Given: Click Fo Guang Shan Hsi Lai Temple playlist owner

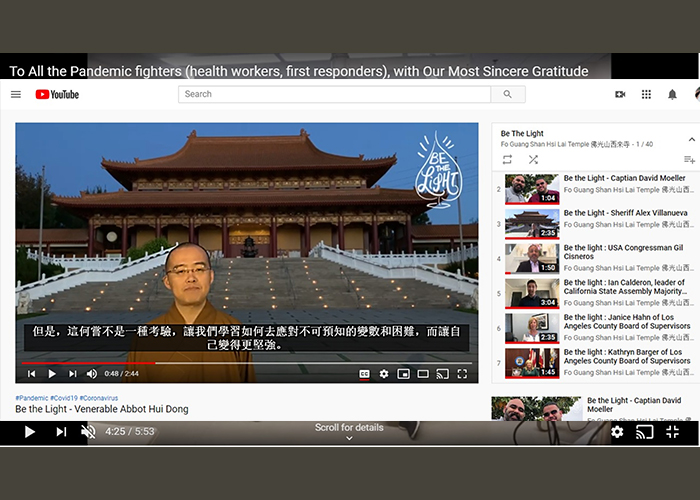Looking at the screenshot, I should pos(565,144).
